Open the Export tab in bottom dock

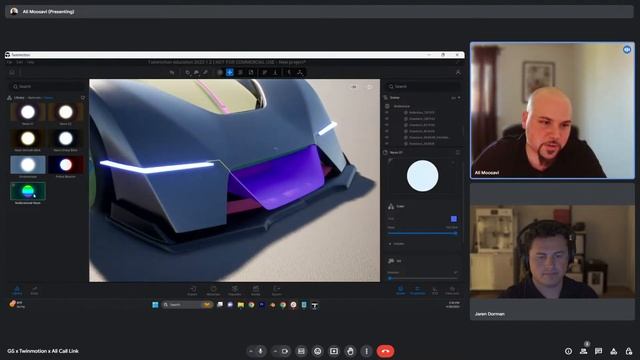pyautogui.click(x=277, y=291)
